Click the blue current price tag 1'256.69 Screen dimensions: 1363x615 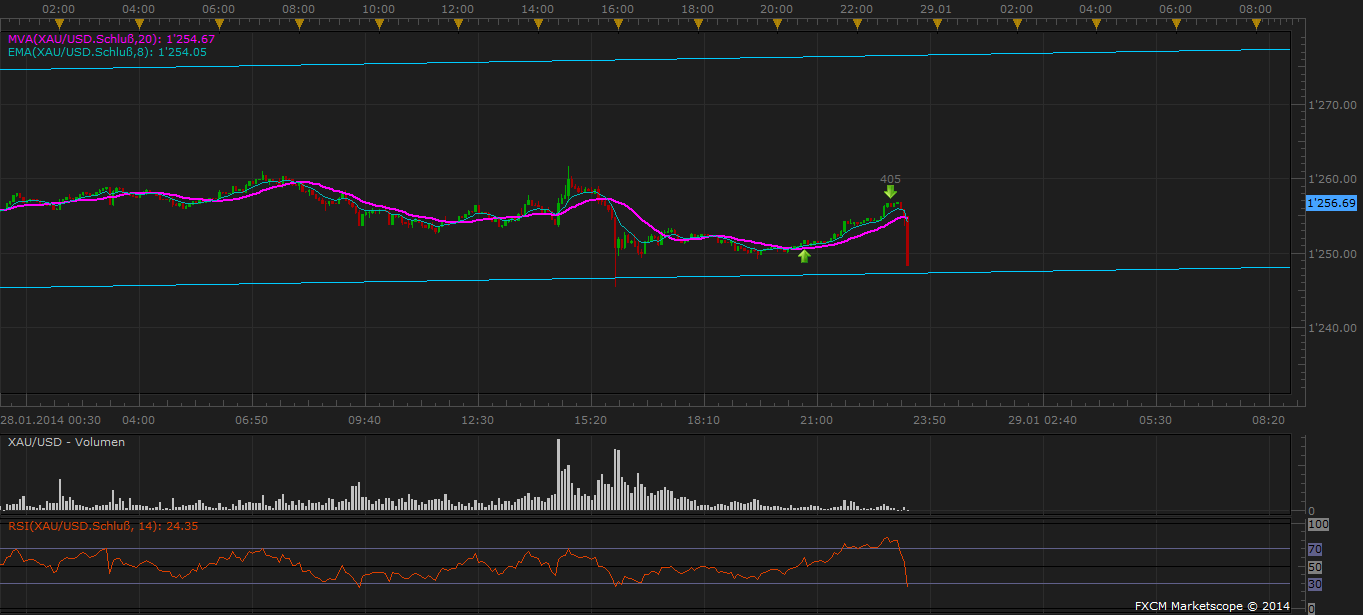tap(1331, 203)
